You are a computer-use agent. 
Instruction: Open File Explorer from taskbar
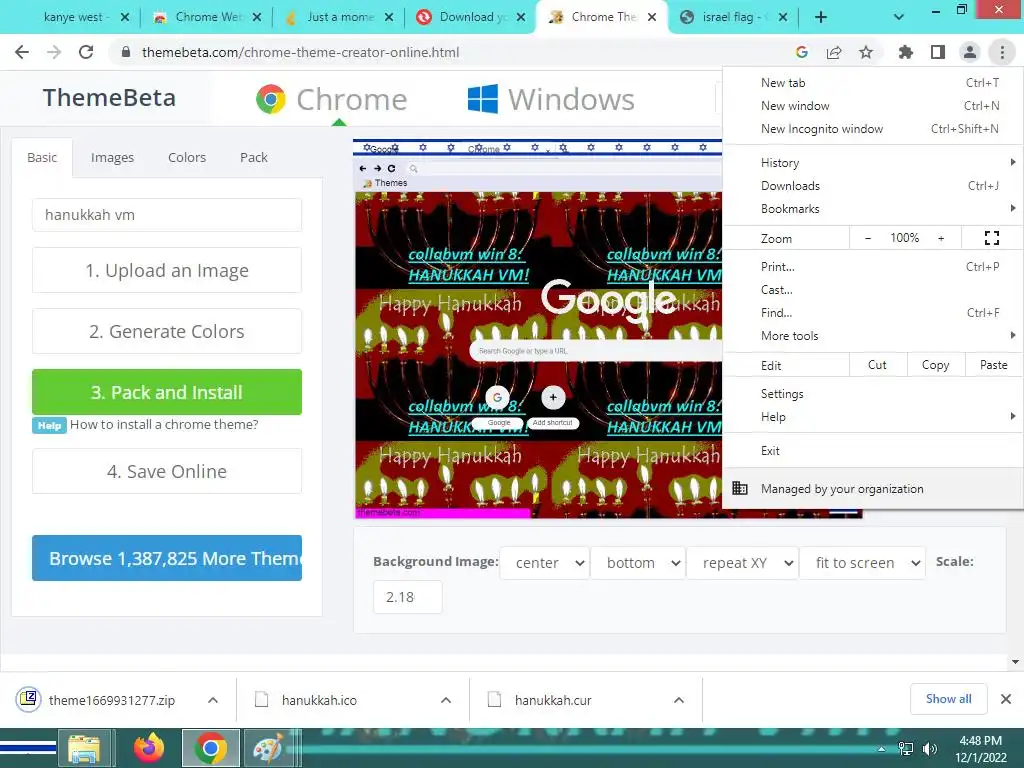point(84,748)
